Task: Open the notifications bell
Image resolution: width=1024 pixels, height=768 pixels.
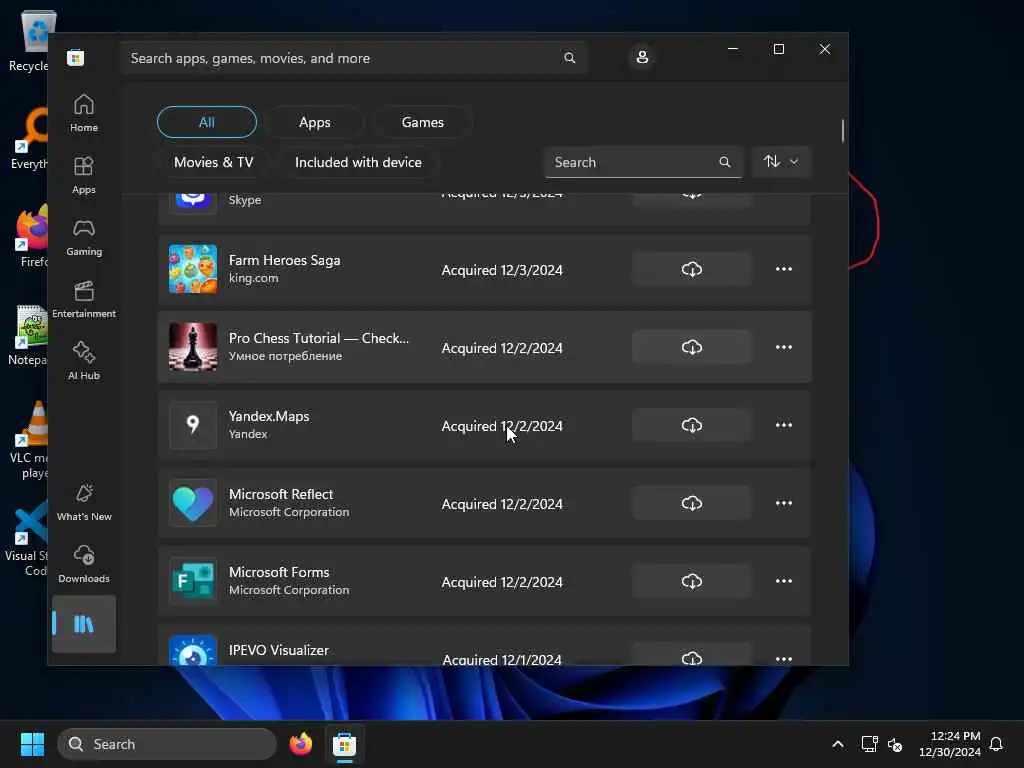Action: coord(996,744)
